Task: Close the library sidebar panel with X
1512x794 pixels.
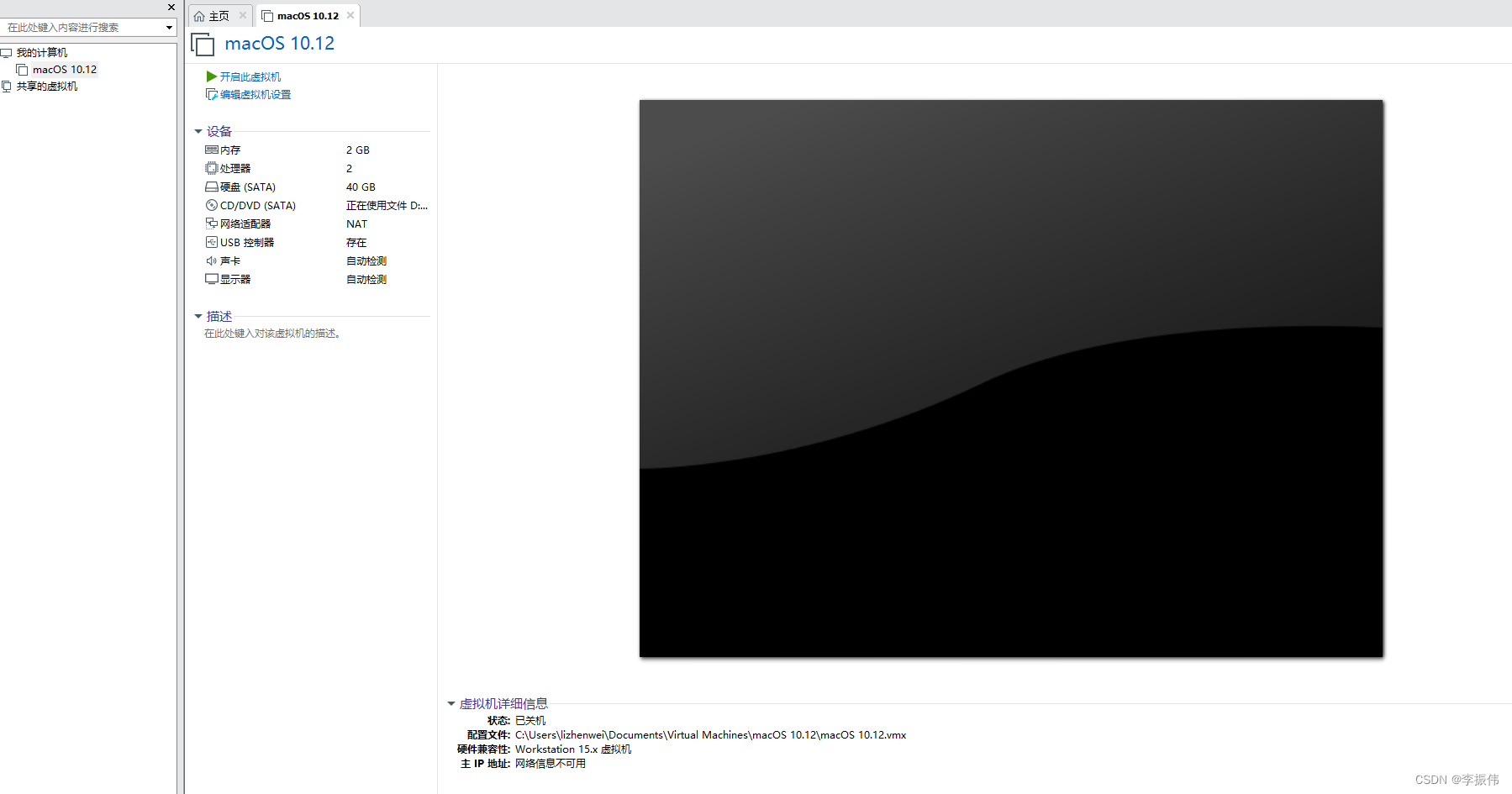Action: tap(171, 7)
